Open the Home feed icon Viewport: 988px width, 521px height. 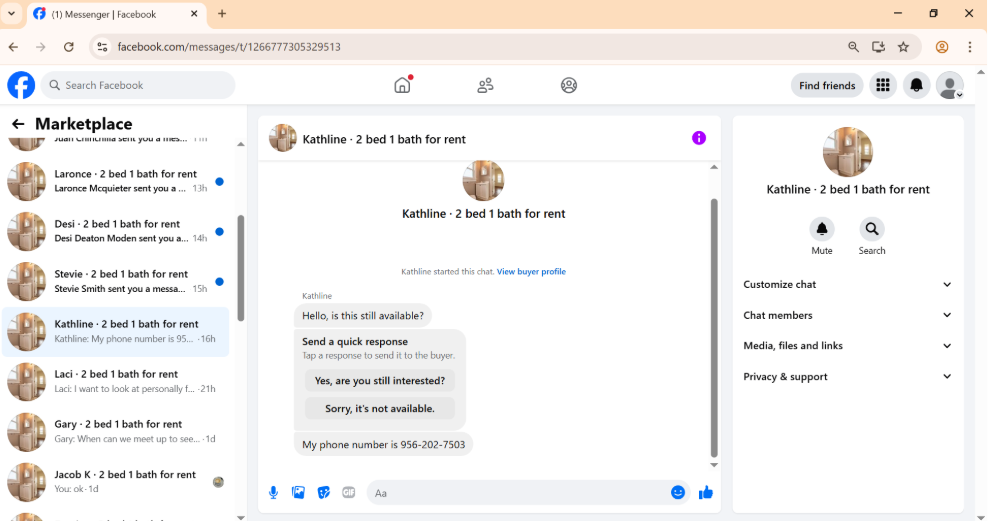pos(402,85)
